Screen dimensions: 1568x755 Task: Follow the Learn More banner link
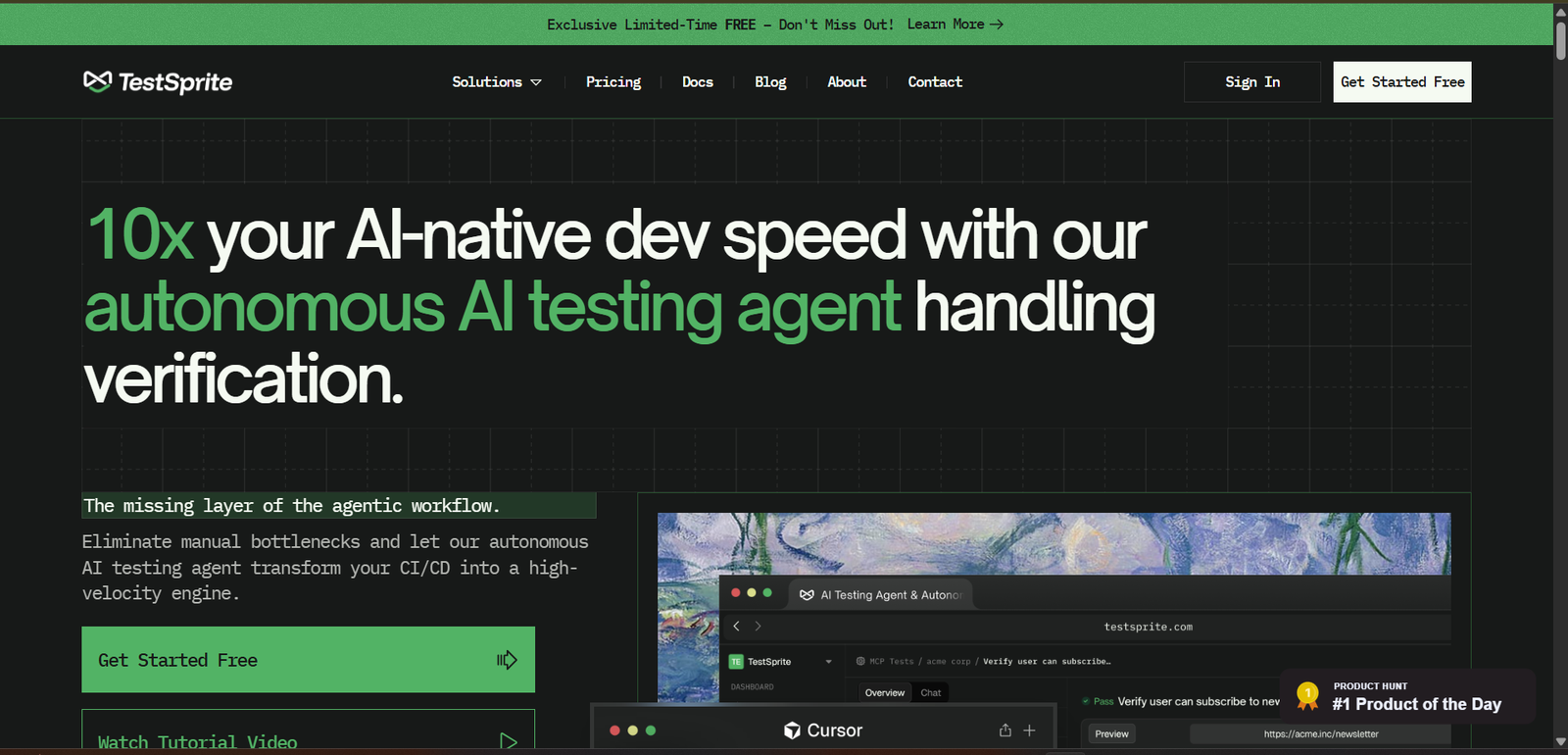(x=955, y=25)
